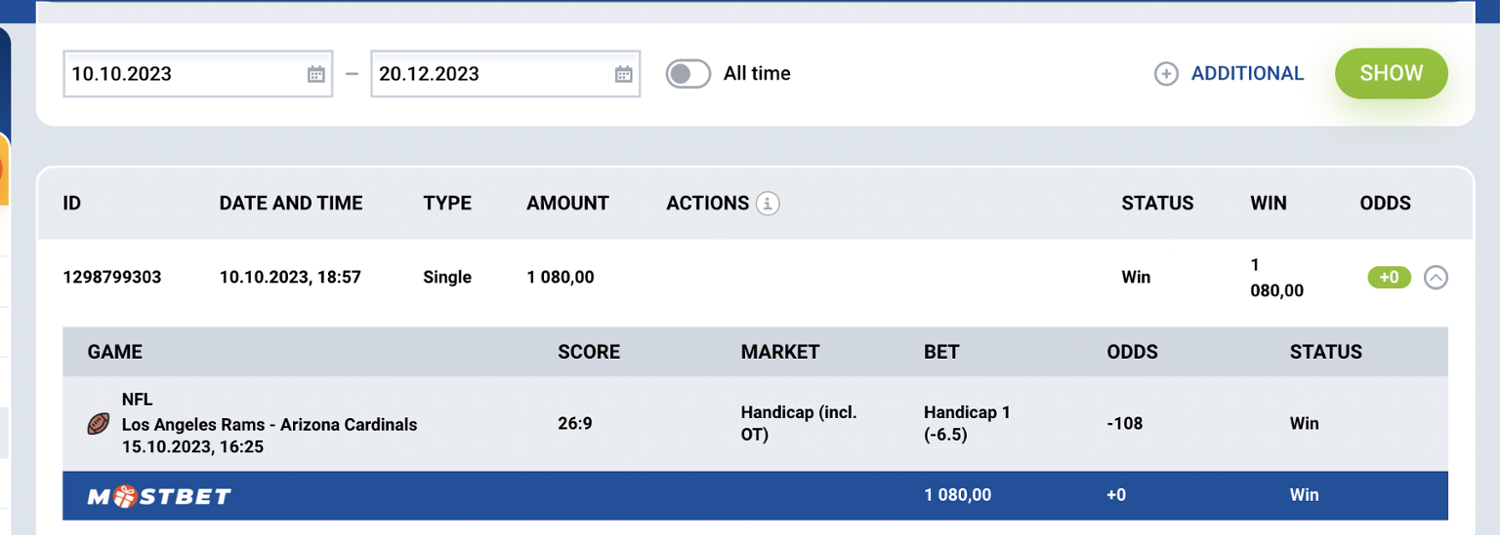Click Los Angeles Rams - Arizona Cardinals game

pyautogui.click(x=269, y=425)
